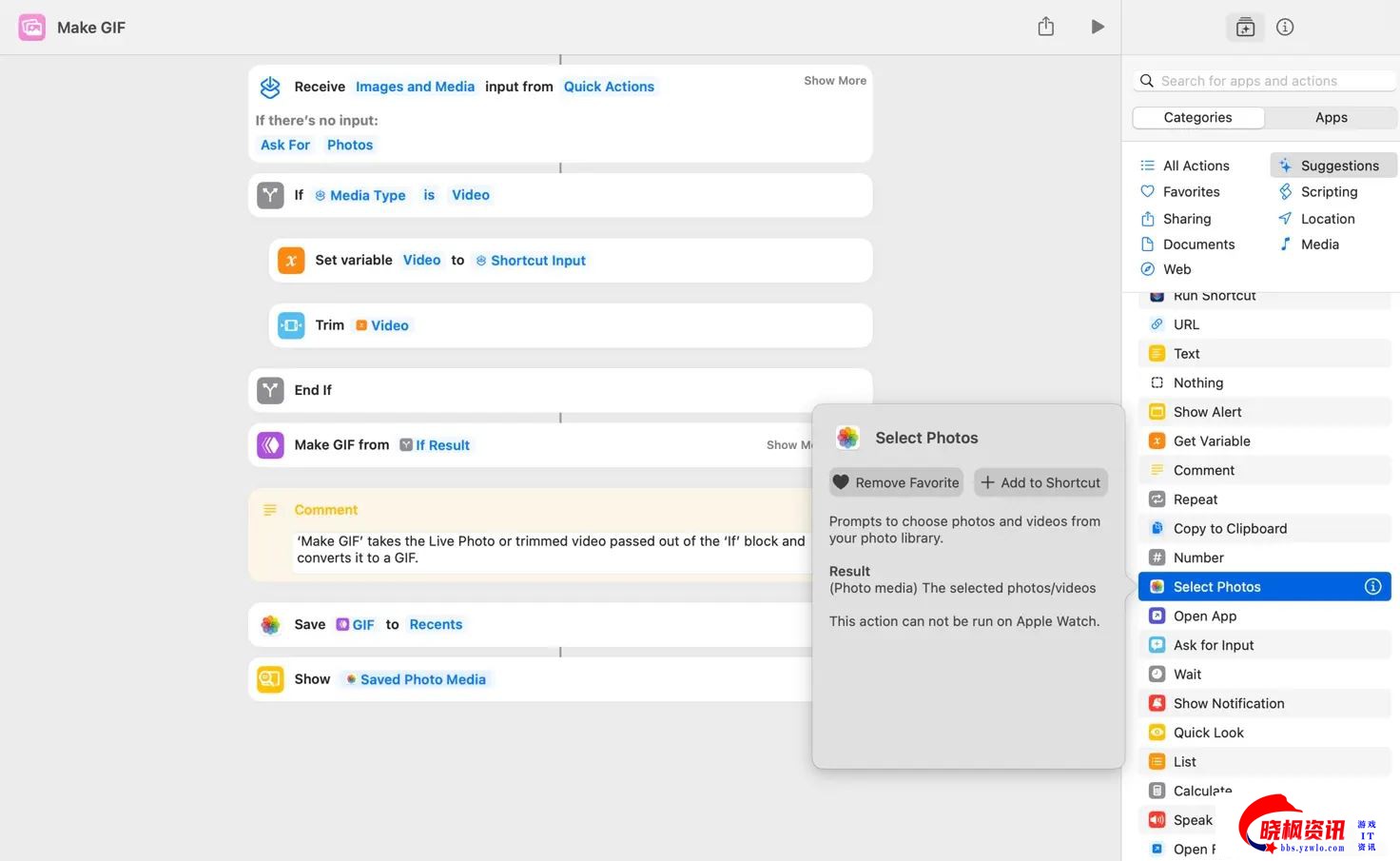This screenshot has height=861, width=1400.
Task: Change the 'is' condition
Action: (429, 195)
